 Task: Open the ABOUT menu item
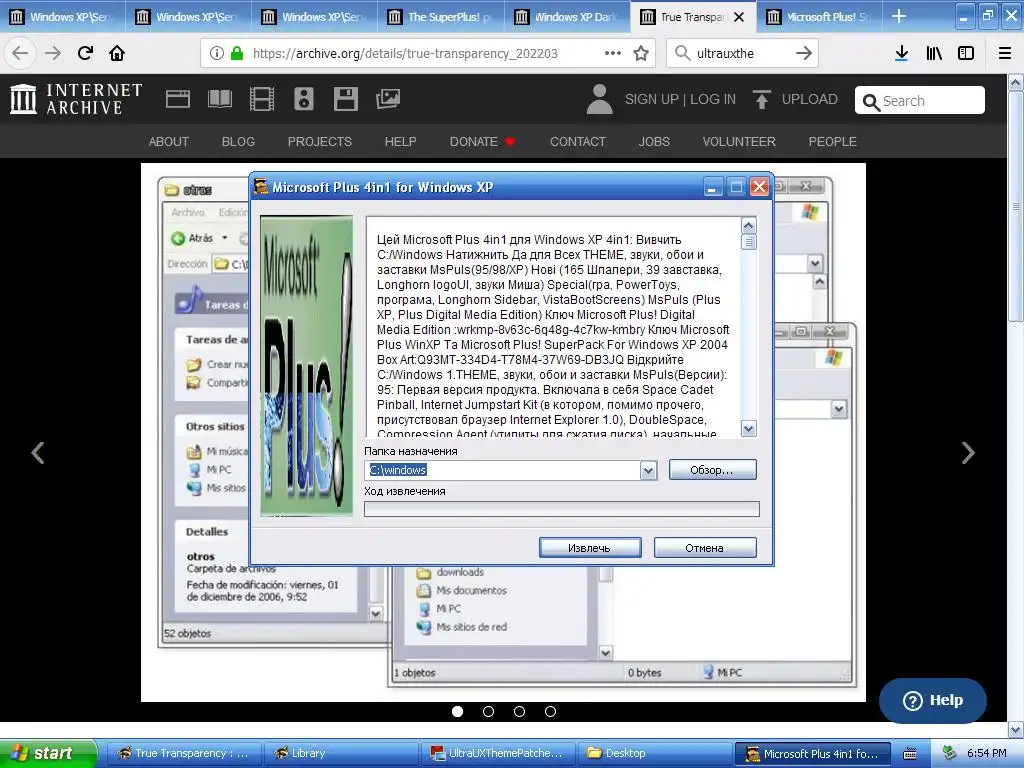click(168, 142)
